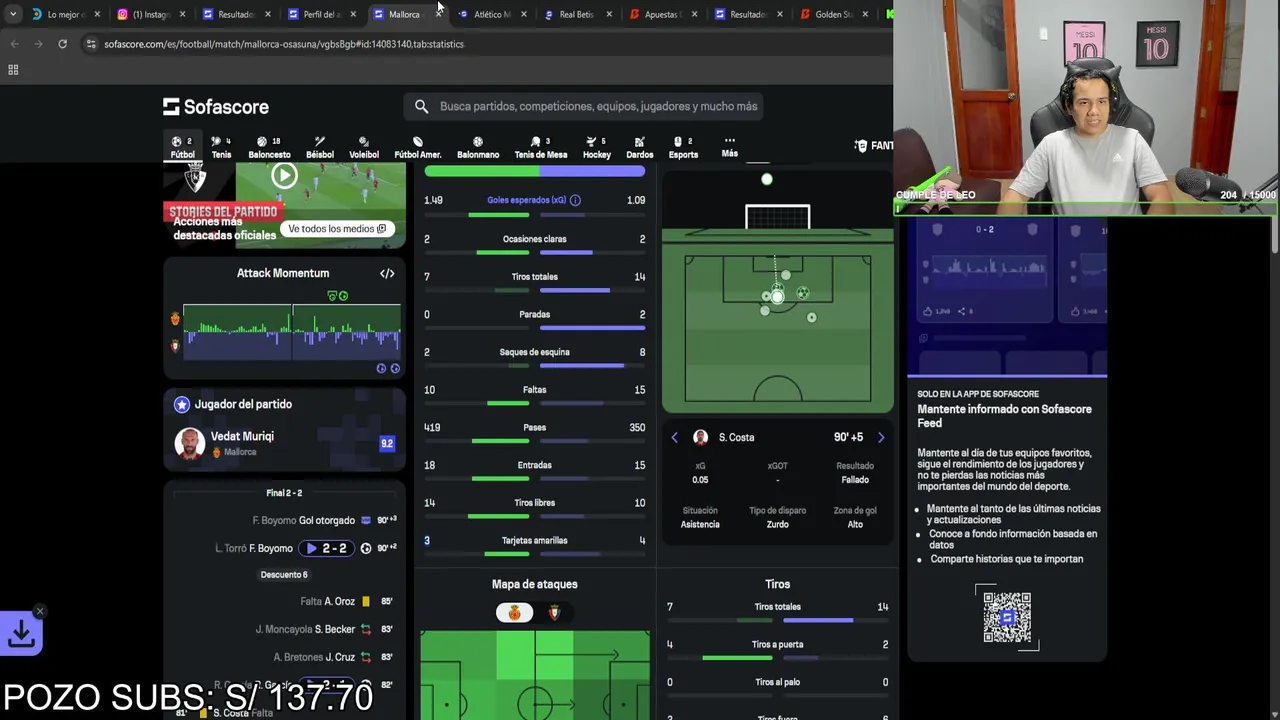This screenshot has height=720, width=1280.
Task: Click the Fantasy link in header
Action: 873,146
